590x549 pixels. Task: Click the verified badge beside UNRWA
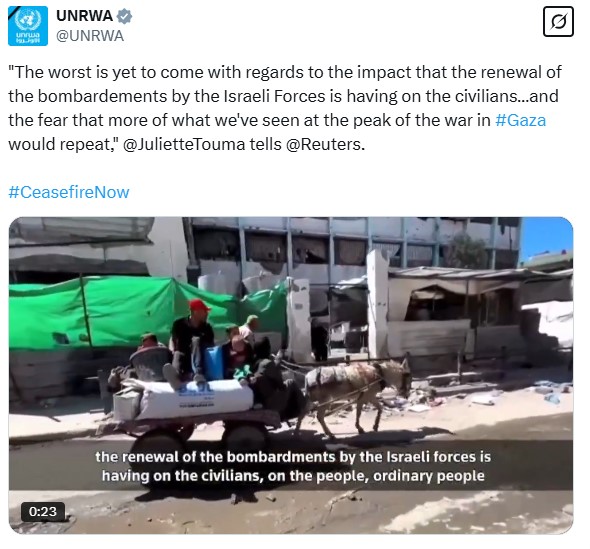[124, 16]
